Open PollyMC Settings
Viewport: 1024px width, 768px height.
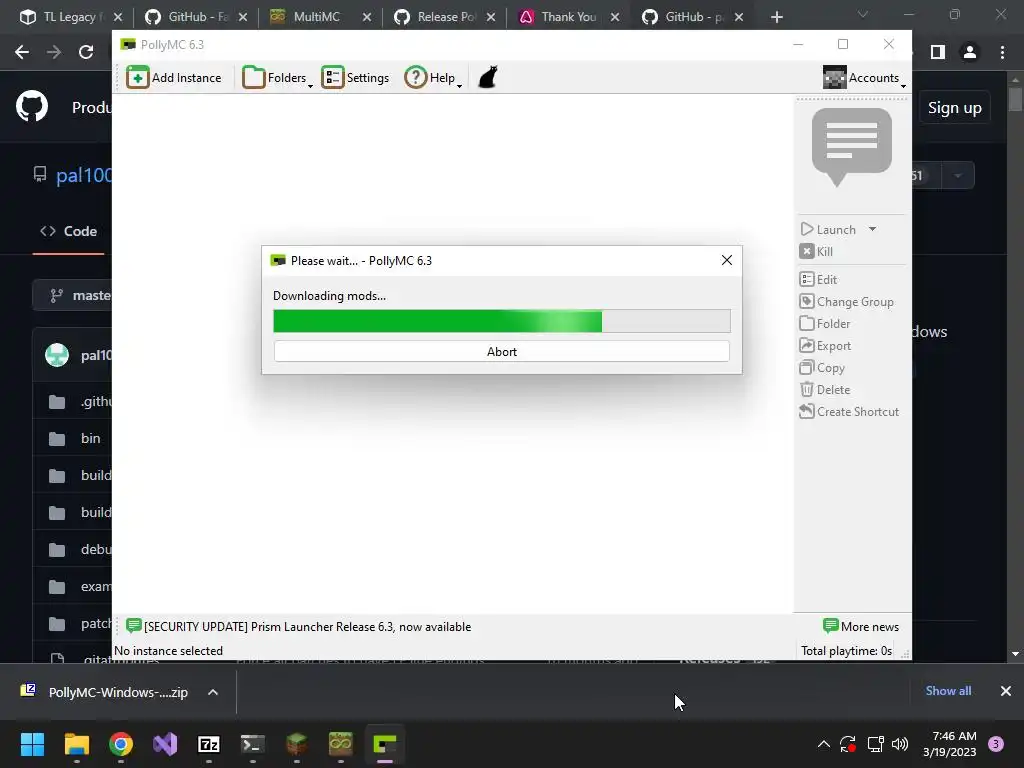tap(355, 78)
